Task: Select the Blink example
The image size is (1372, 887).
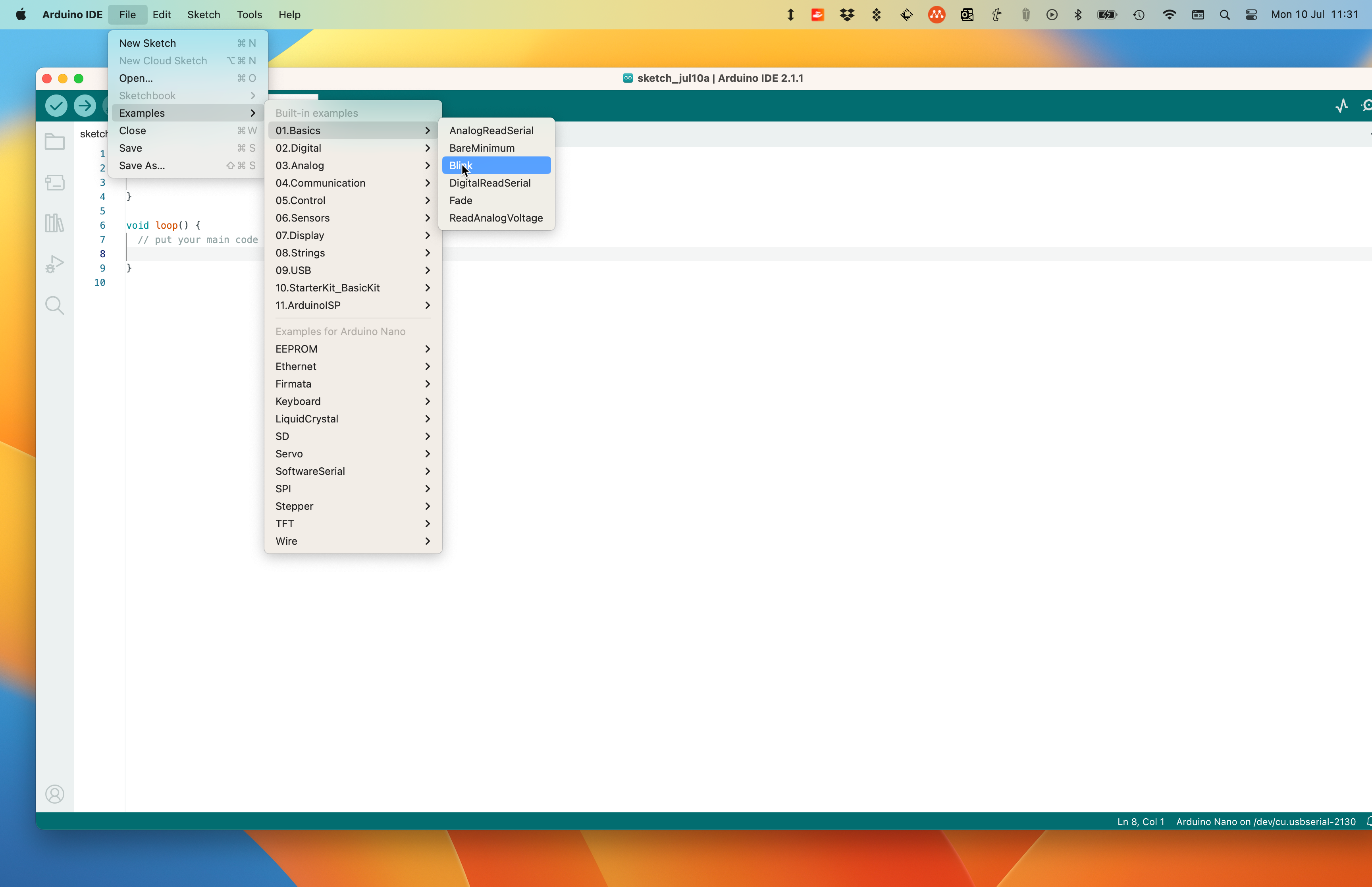Action: click(496, 165)
